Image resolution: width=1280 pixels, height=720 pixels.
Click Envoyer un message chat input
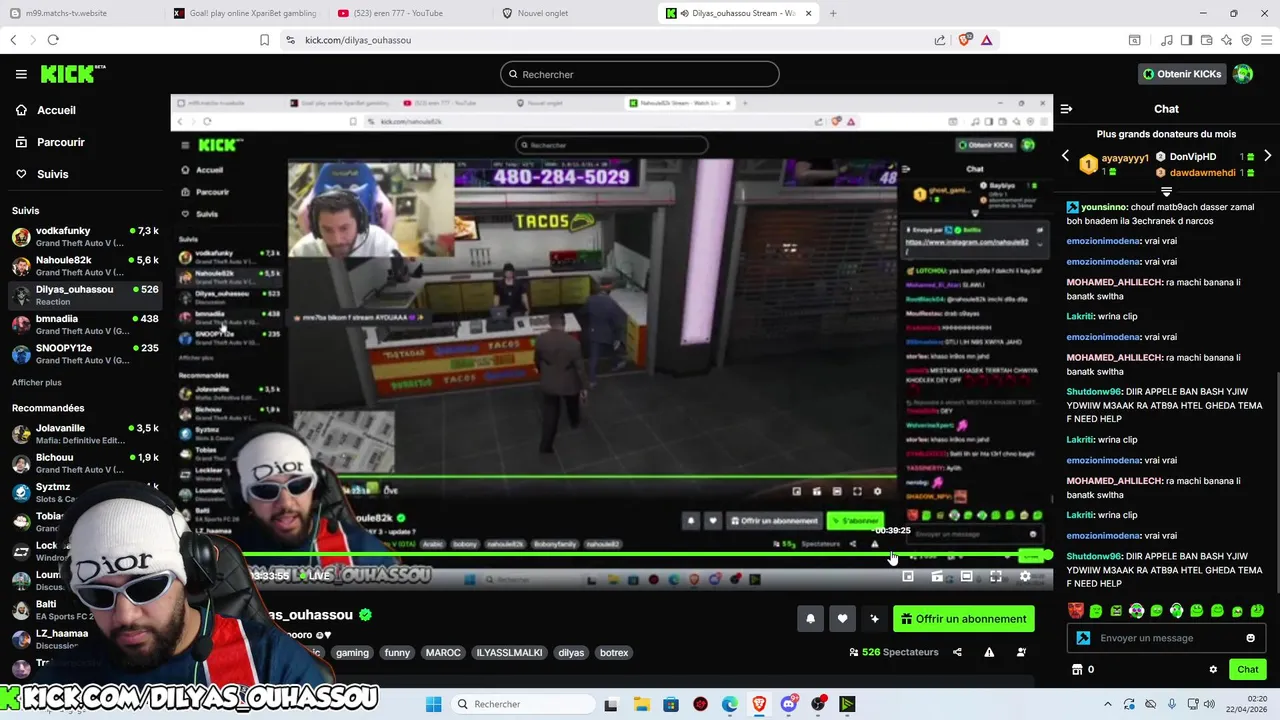point(1165,638)
